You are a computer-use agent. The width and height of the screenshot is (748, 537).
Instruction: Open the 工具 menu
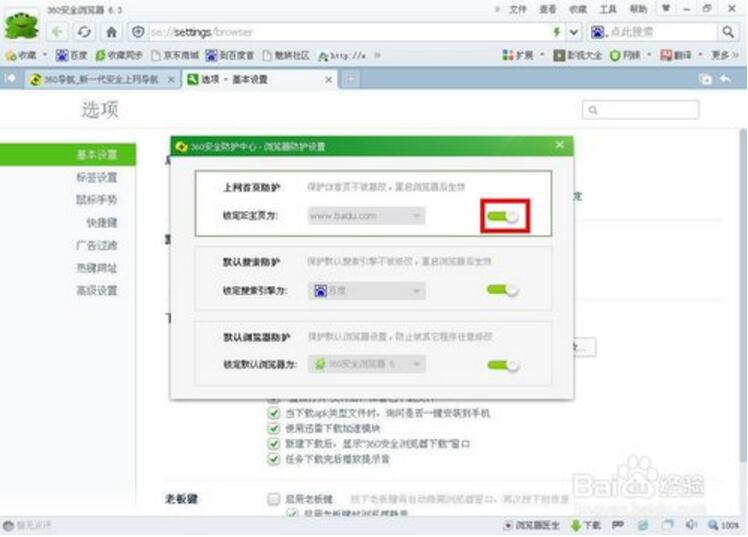pyautogui.click(x=608, y=9)
